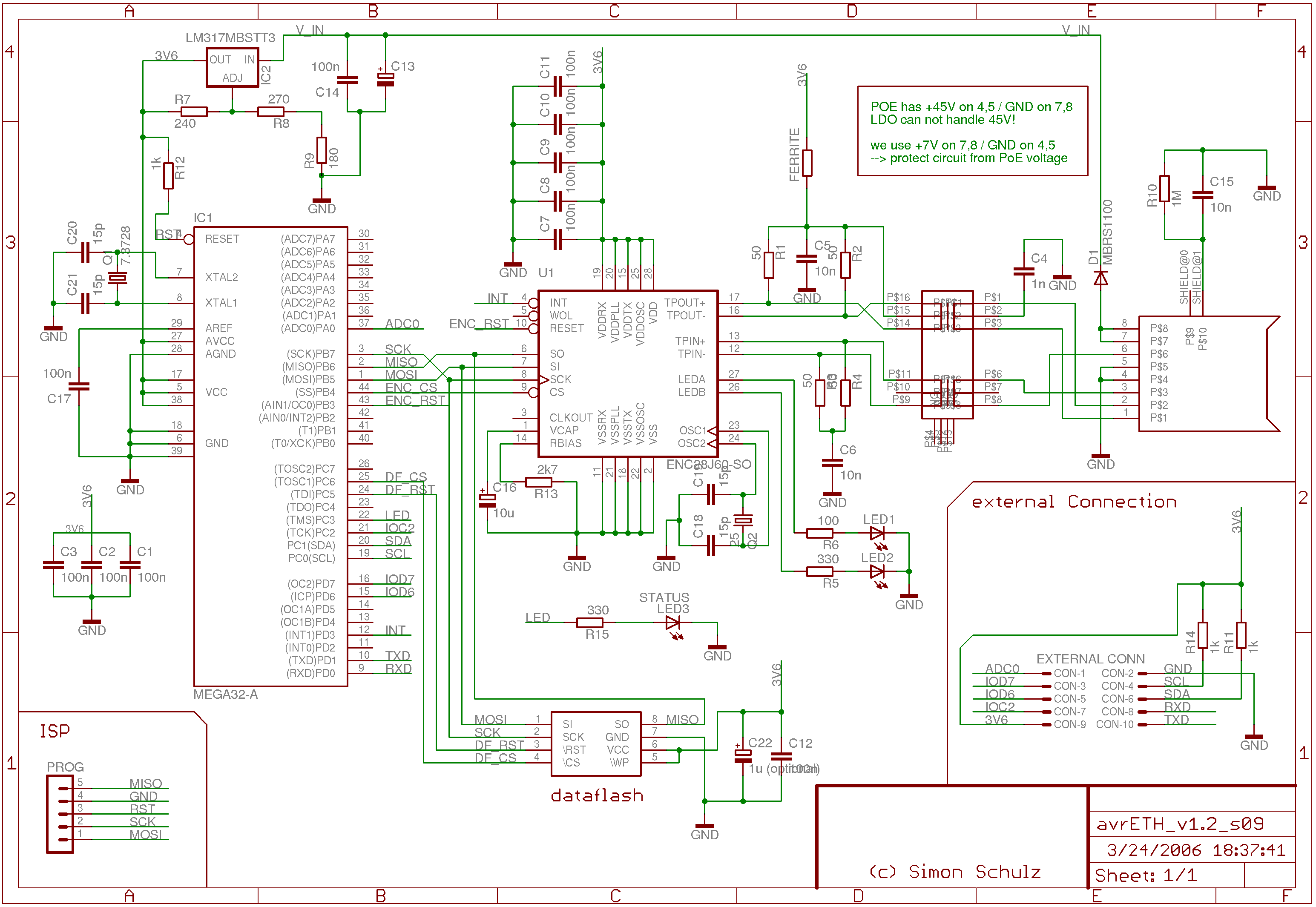
Task: Select resistor R5 330 ohm symbol
Action: pos(820,571)
